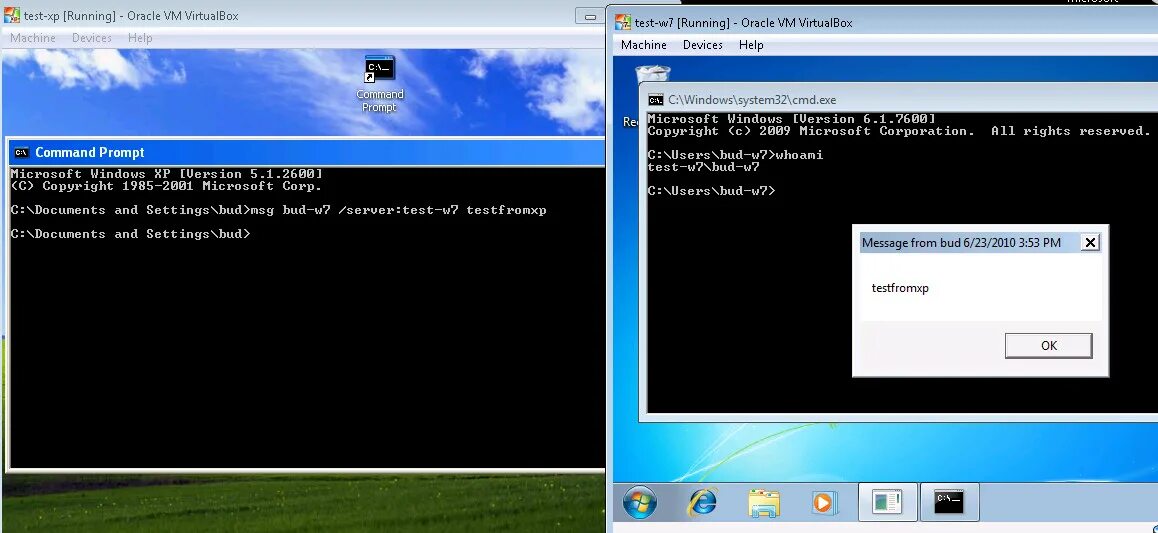Click the test-w7 VirtualBox title bar
Viewport: 1158px width, 533px height.
882,22
